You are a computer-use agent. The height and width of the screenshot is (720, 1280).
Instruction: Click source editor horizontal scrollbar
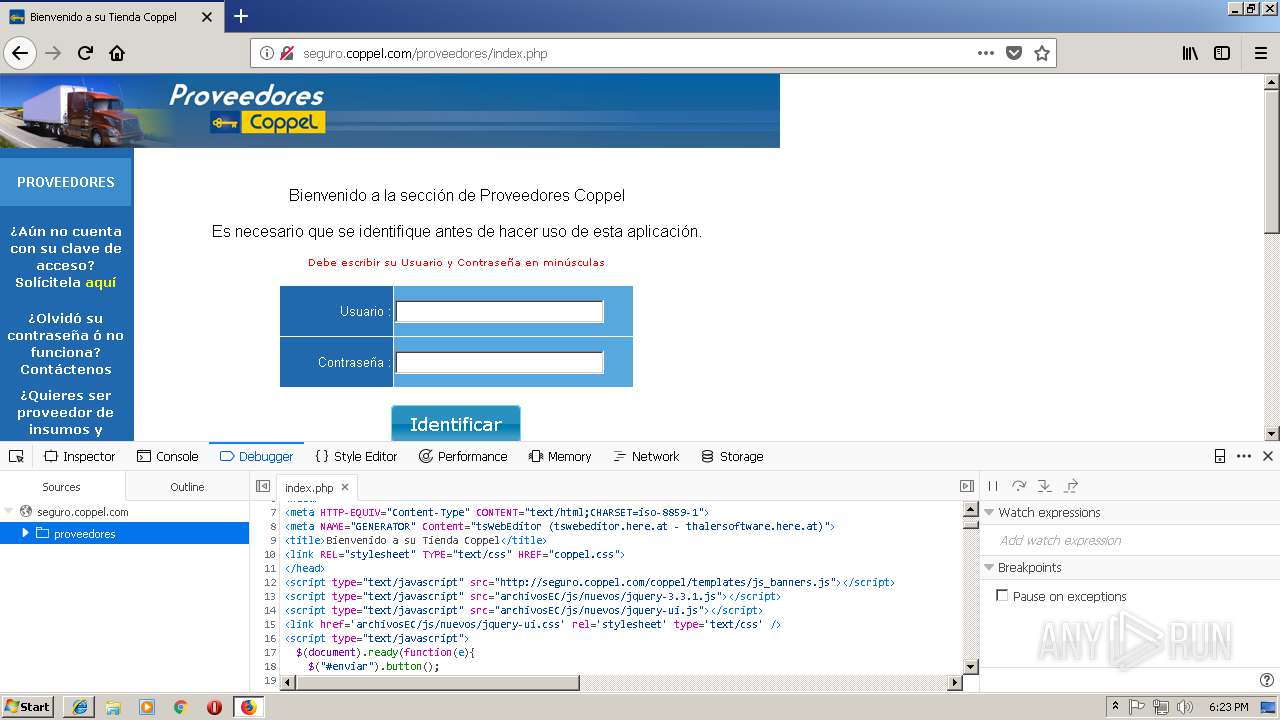437,682
